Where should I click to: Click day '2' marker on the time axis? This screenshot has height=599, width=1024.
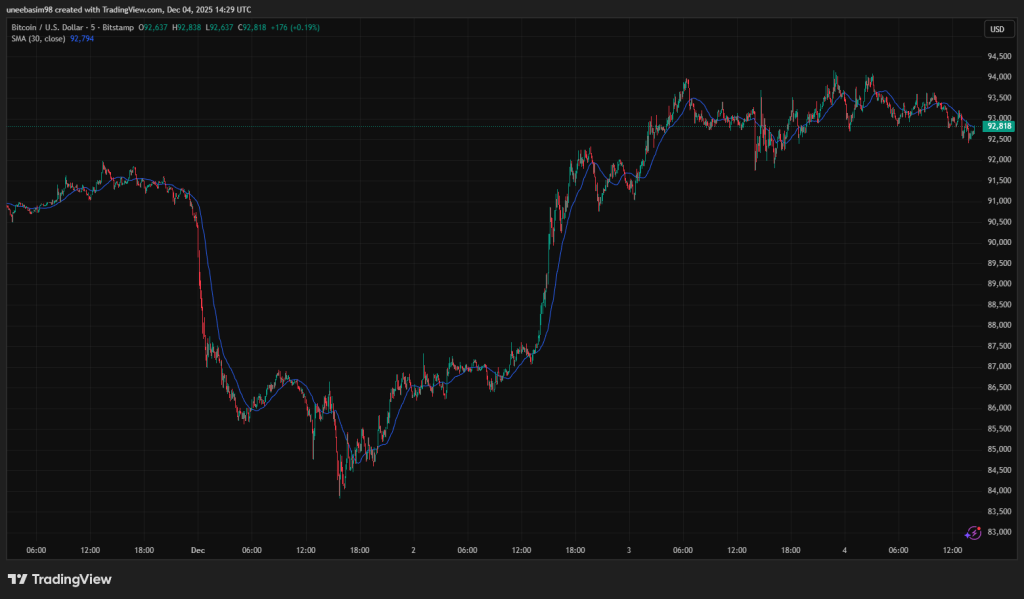[413, 550]
